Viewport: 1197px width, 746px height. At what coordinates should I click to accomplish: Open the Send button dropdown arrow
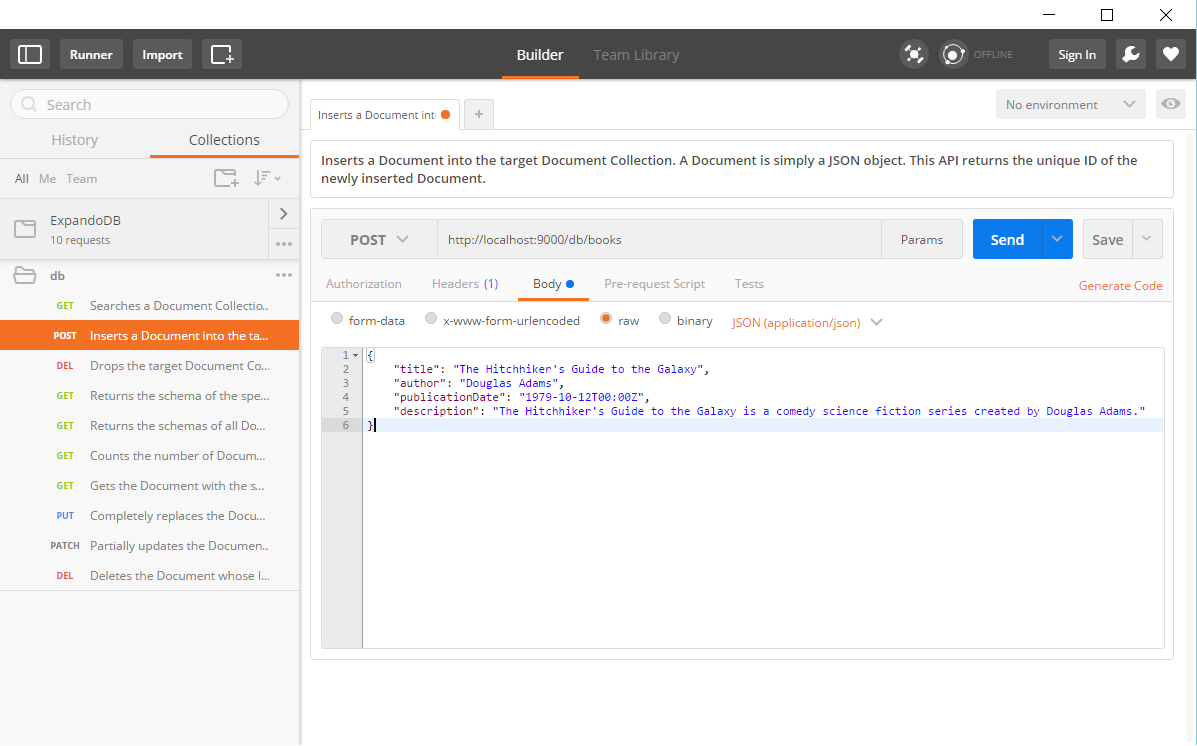tap(1057, 239)
